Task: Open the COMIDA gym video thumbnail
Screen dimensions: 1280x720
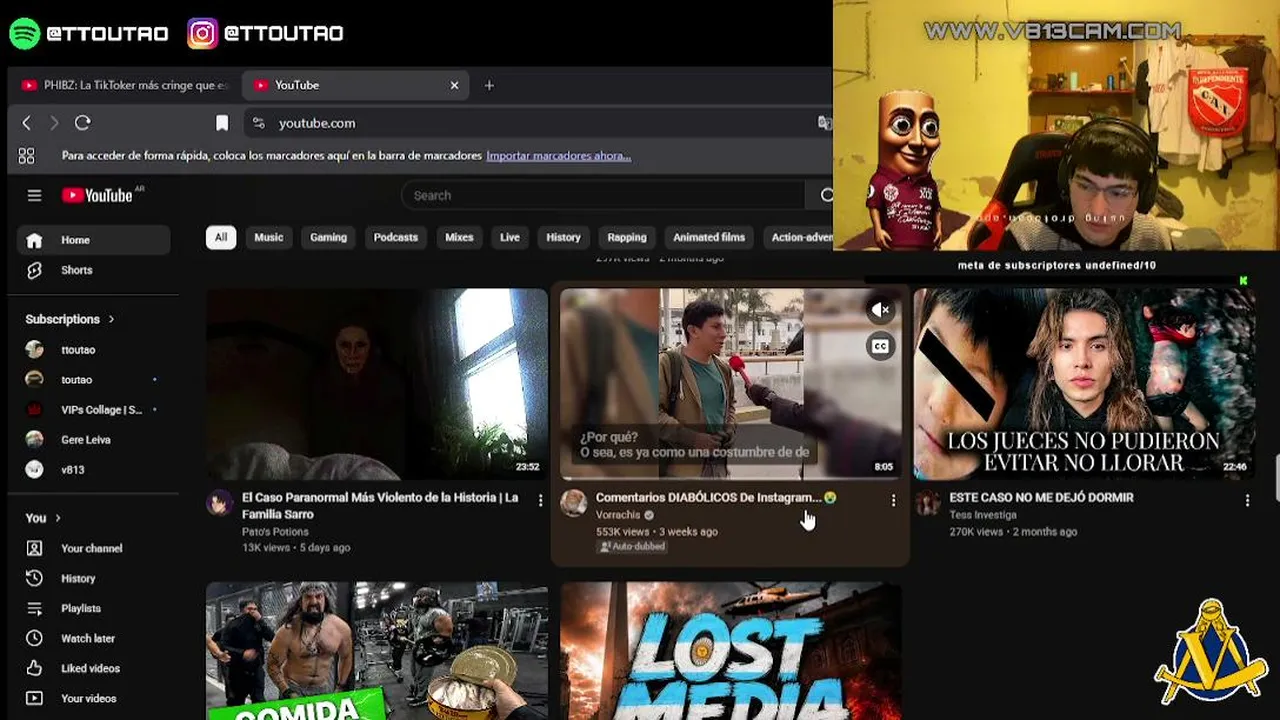Action: click(x=377, y=651)
